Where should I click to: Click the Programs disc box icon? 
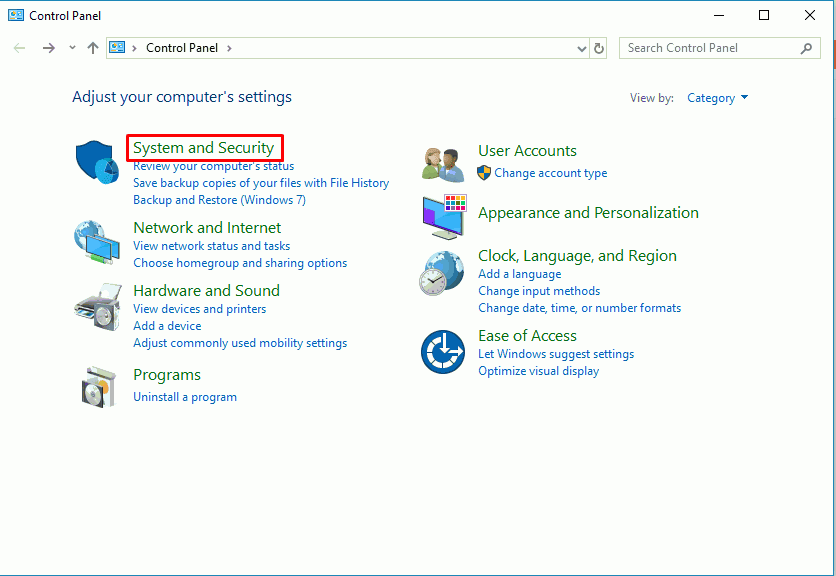click(99, 387)
